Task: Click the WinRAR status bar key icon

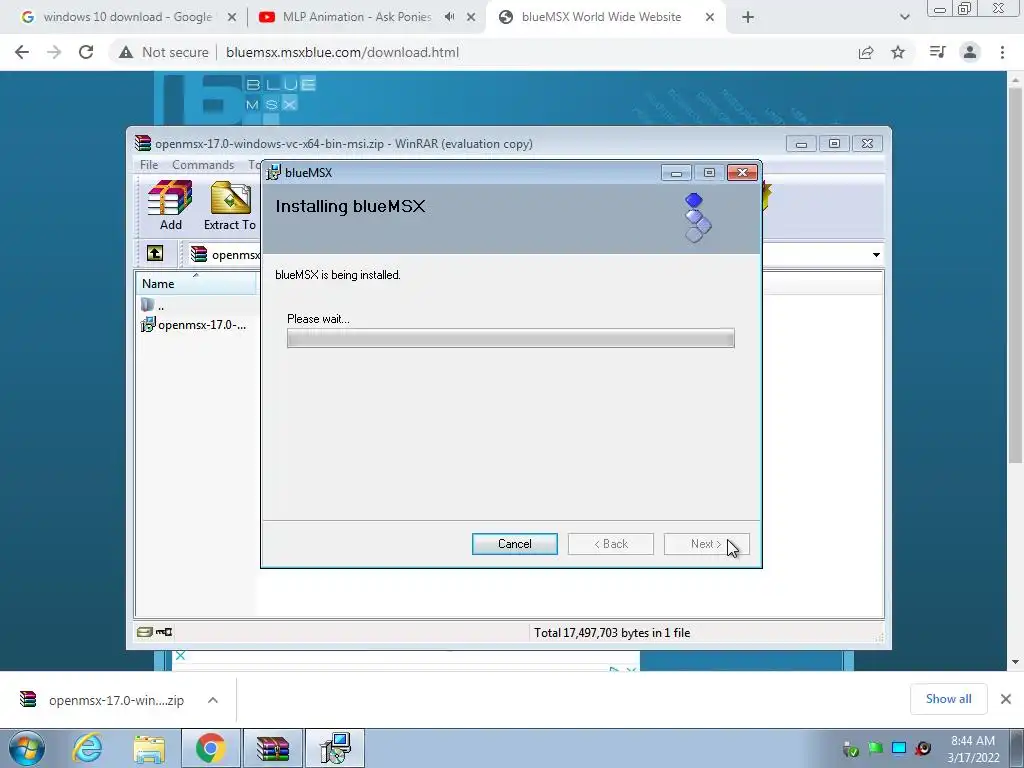Action: pos(164,632)
